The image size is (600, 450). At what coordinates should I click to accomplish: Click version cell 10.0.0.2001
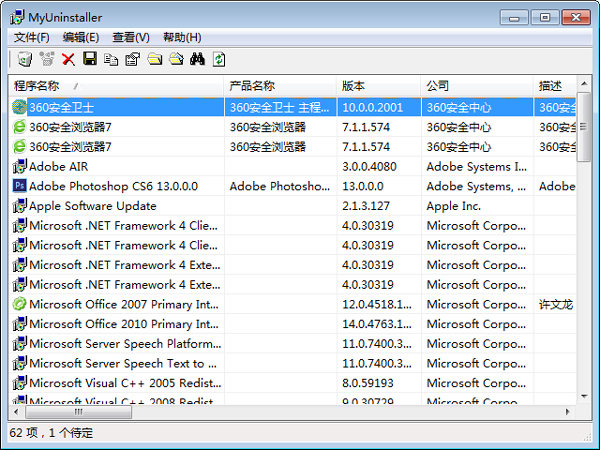coord(372,108)
